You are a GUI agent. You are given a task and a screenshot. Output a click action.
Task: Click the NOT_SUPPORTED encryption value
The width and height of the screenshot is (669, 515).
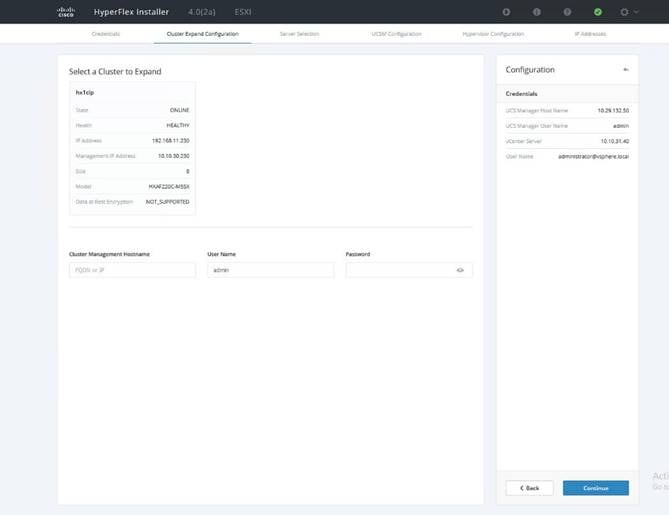168,202
